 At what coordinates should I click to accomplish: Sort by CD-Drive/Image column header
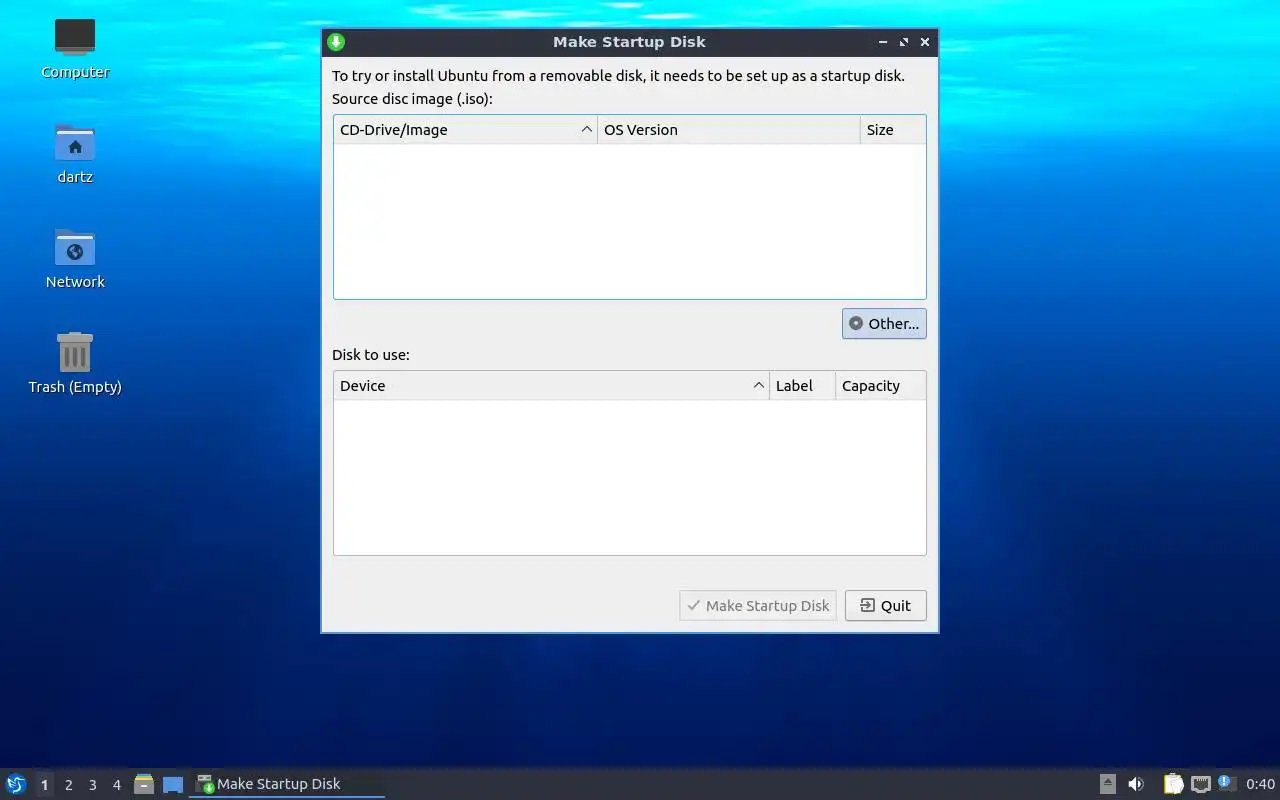tap(465, 130)
